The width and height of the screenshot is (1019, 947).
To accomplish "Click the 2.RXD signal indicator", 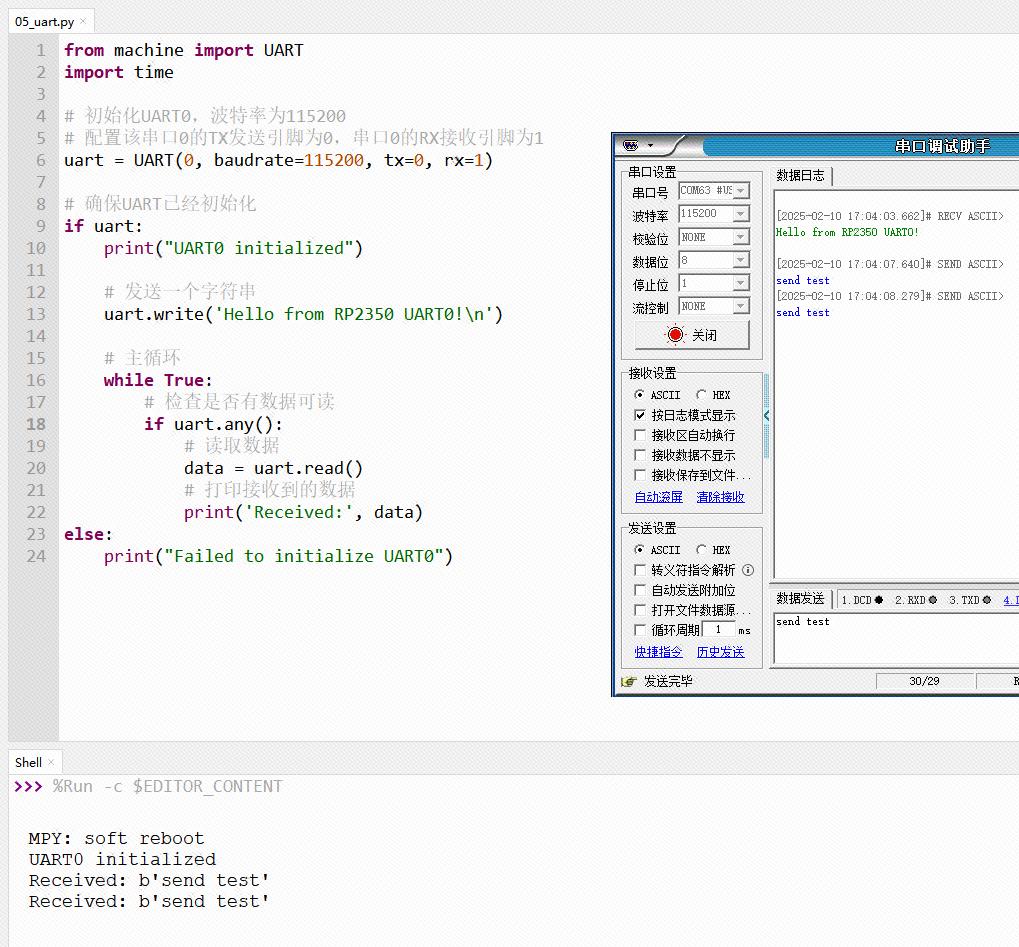I will [916, 600].
